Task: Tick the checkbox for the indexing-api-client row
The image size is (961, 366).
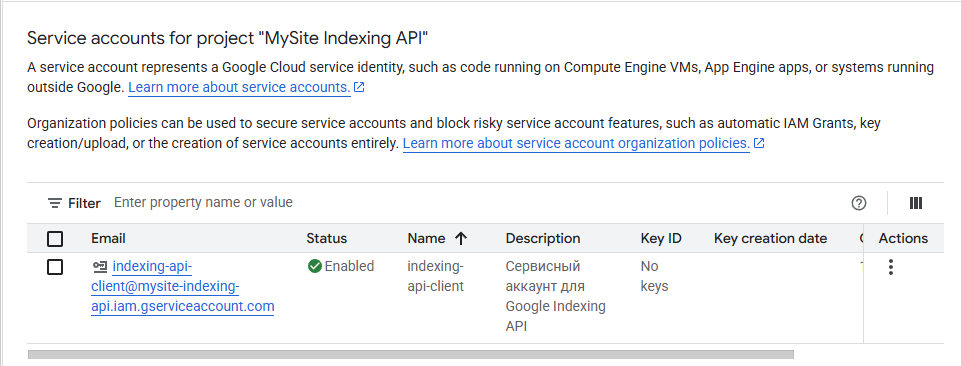Action: [55, 267]
